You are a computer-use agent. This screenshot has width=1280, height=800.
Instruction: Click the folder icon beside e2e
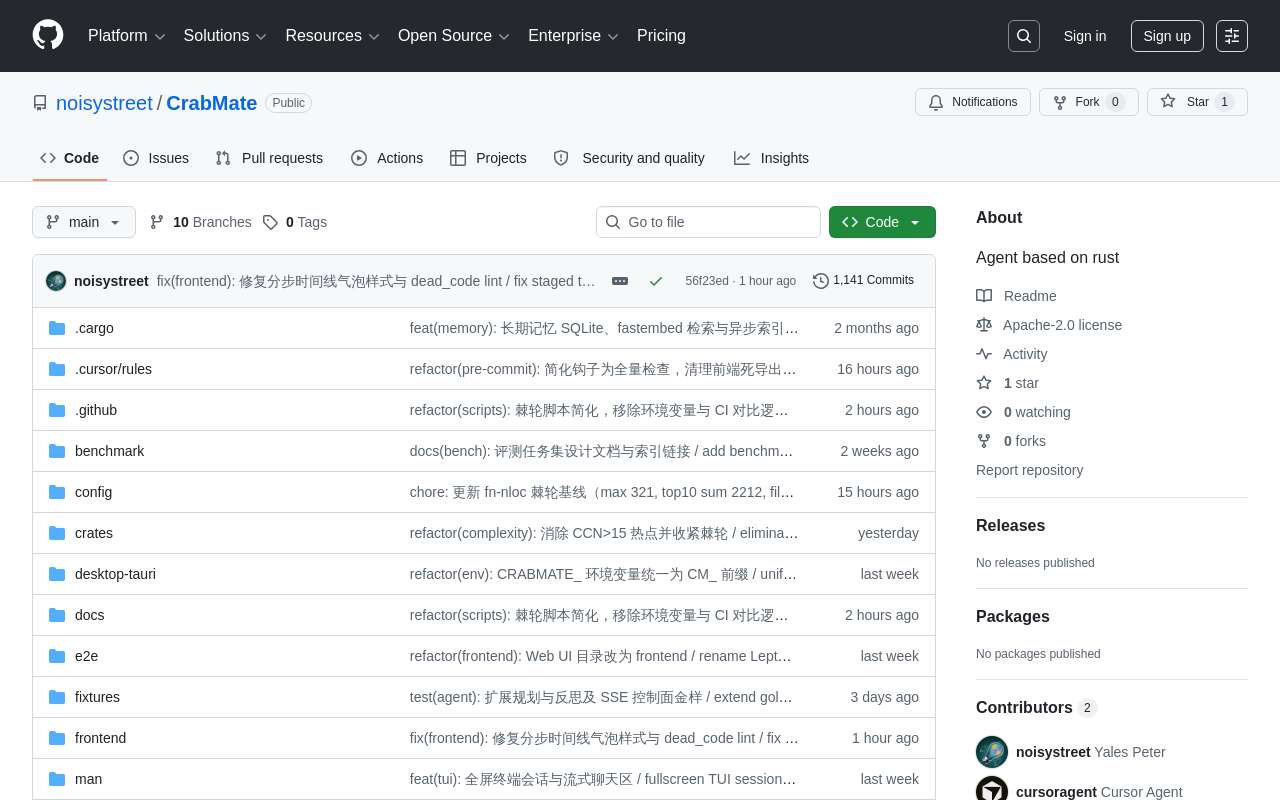(x=57, y=656)
